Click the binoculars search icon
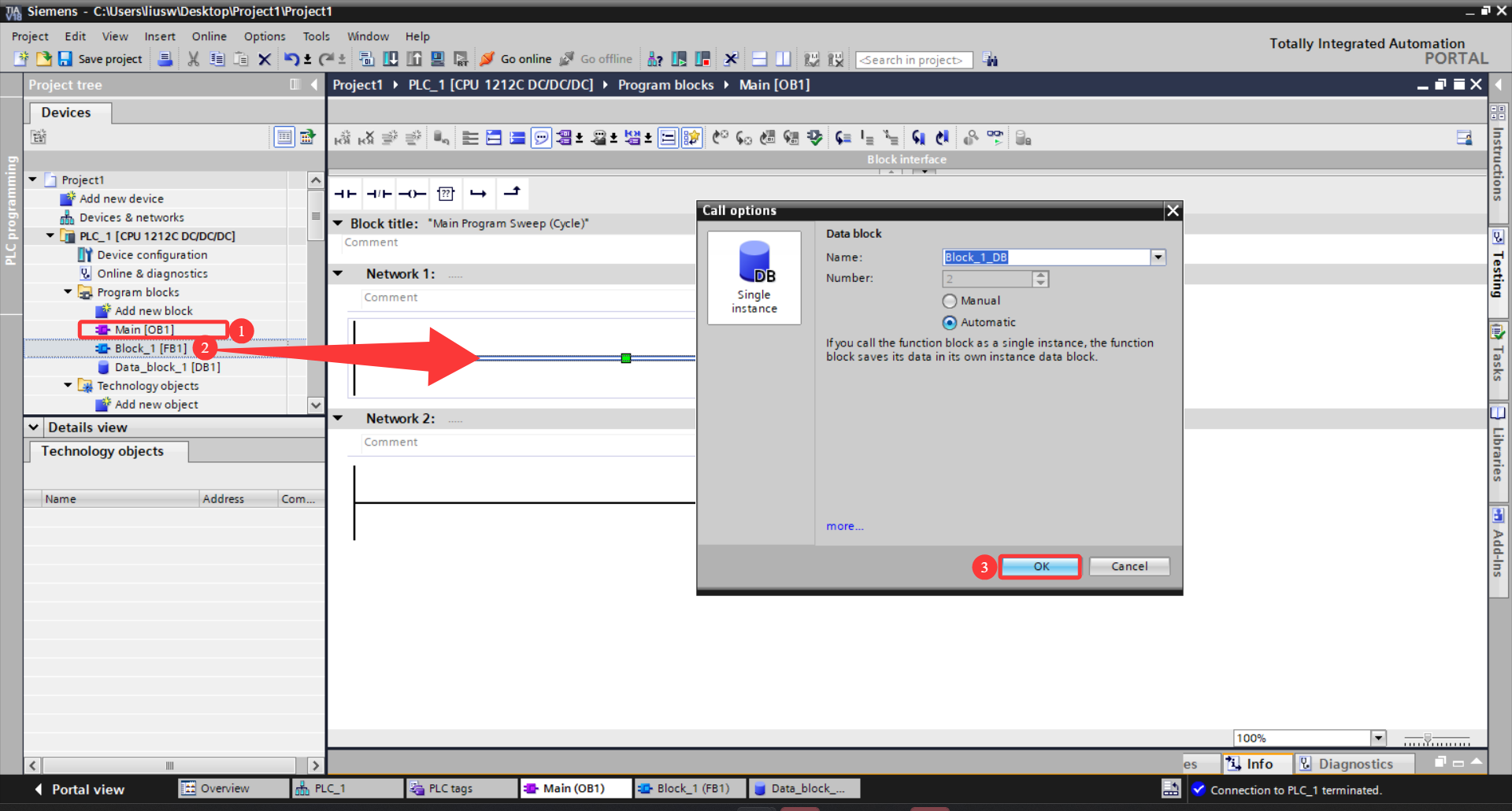 point(991,60)
